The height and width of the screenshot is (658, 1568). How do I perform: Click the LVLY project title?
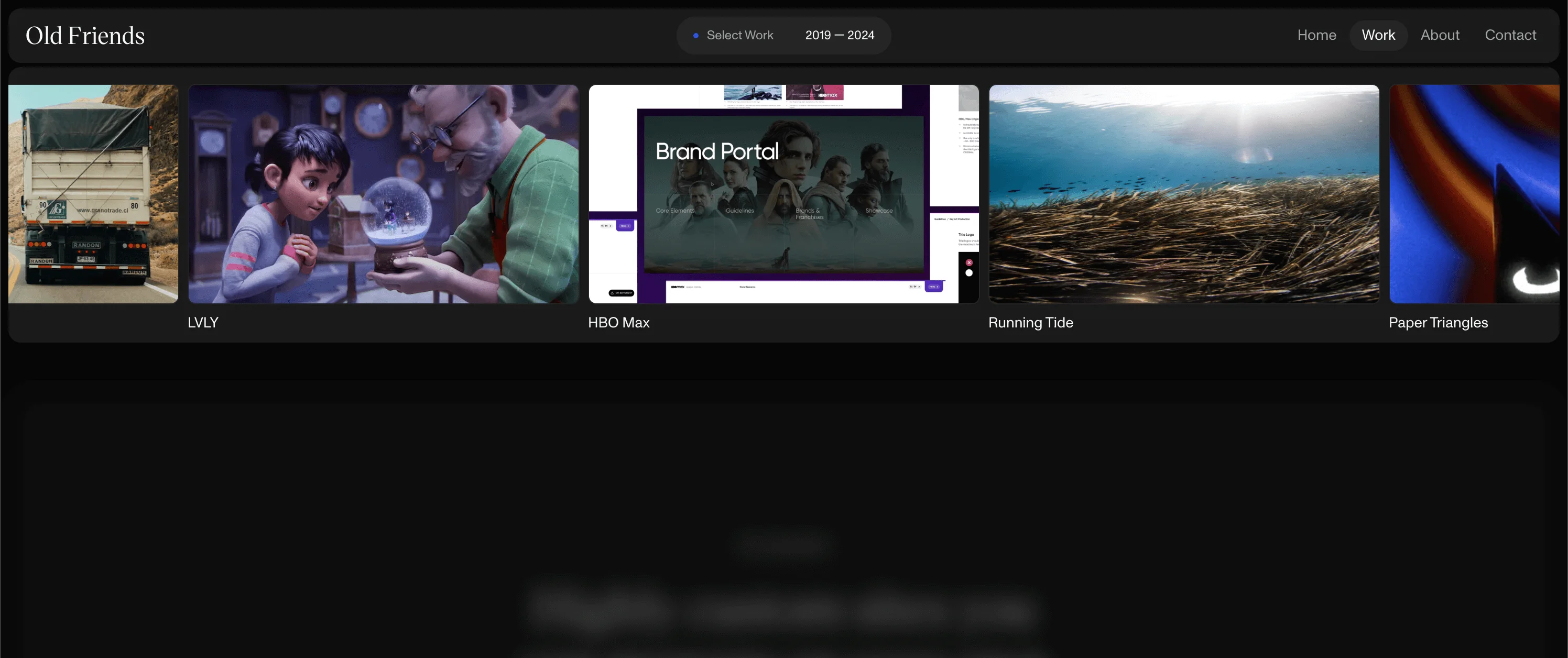[203, 323]
